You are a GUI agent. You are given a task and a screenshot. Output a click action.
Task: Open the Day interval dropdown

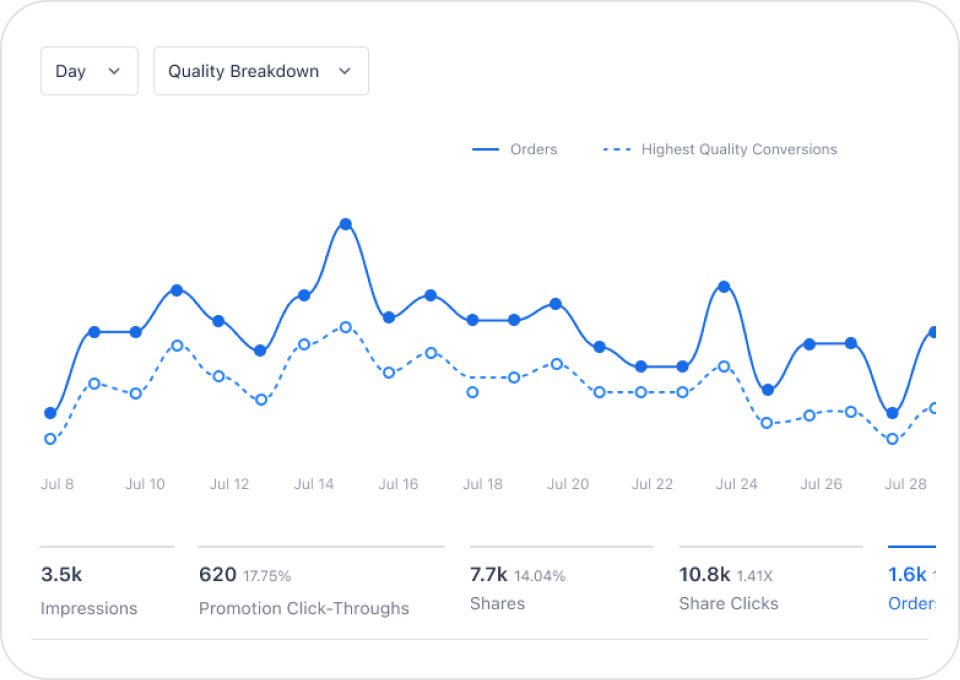pyautogui.click(x=89, y=71)
